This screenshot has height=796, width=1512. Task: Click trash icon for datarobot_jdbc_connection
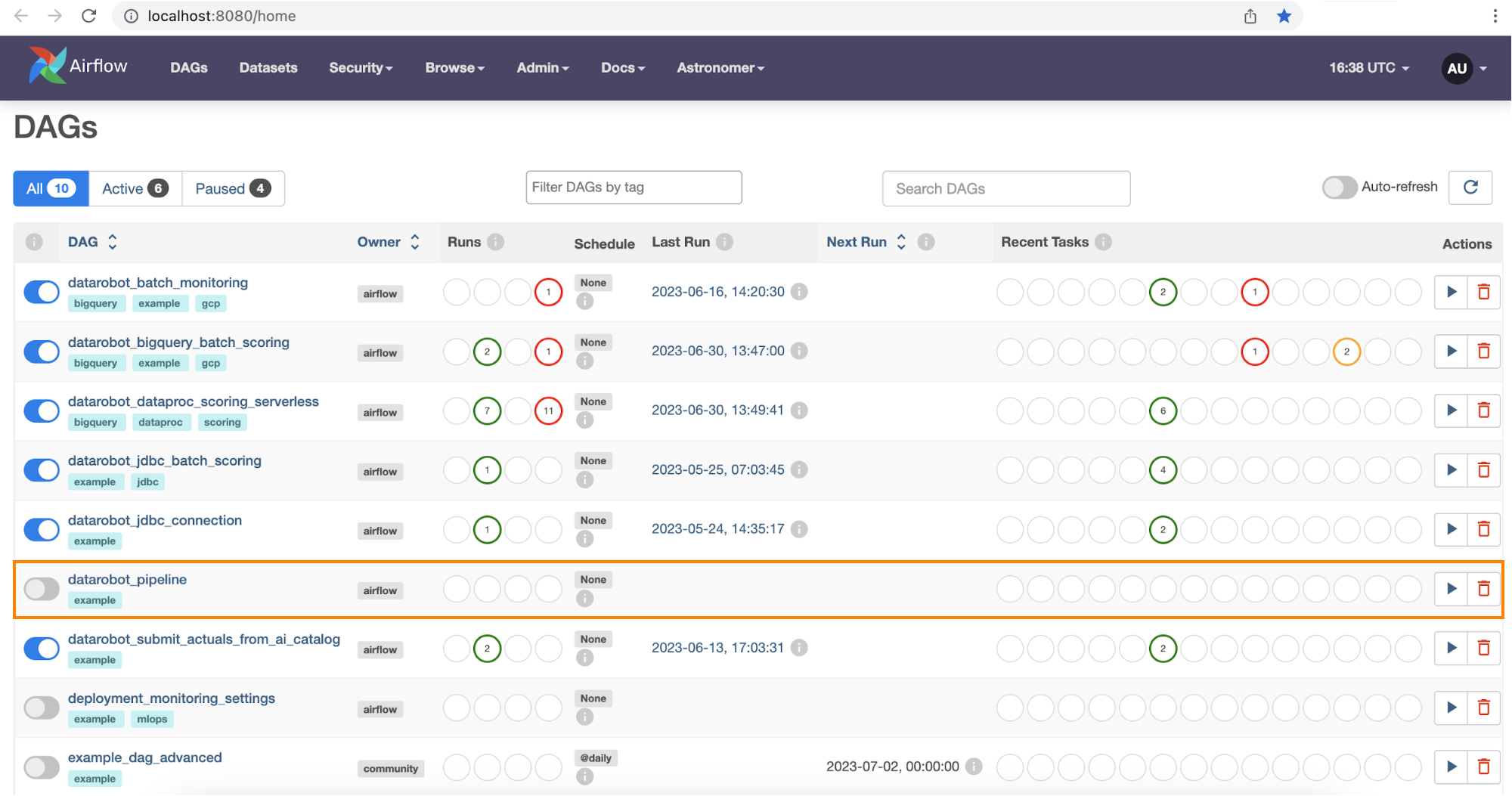[1483, 529]
